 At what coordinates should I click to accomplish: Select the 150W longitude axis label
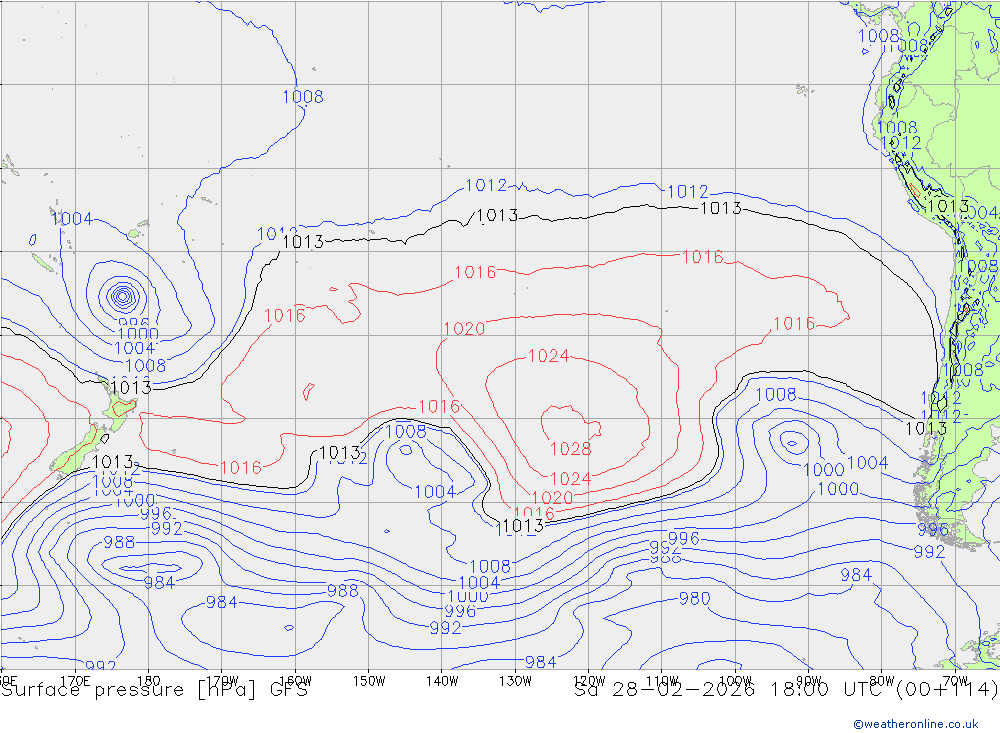pyautogui.click(x=369, y=681)
